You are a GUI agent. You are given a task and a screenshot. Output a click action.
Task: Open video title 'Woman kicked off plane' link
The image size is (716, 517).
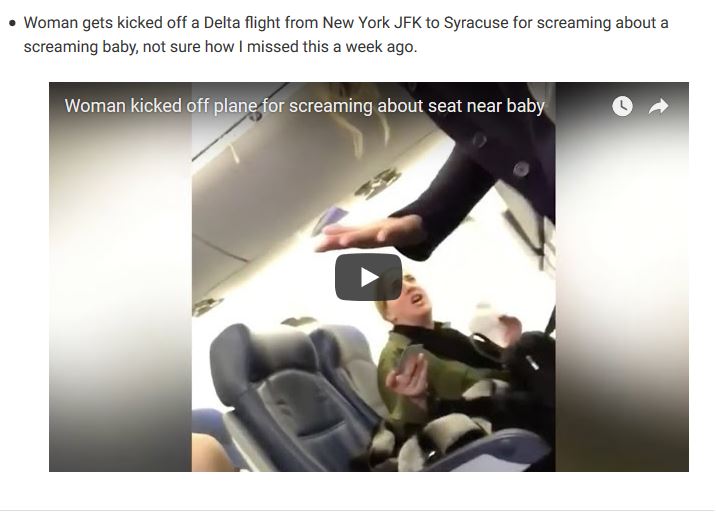[x=304, y=106]
